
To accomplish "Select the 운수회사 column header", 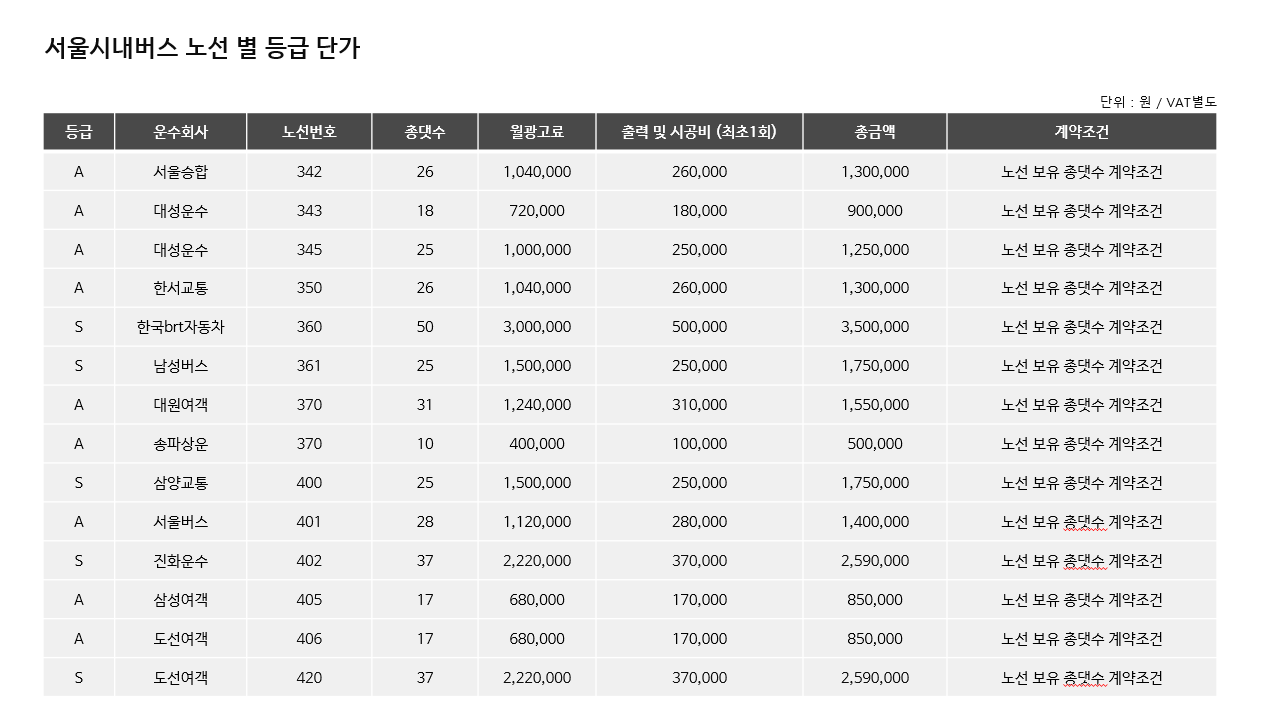I will [181, 132].
